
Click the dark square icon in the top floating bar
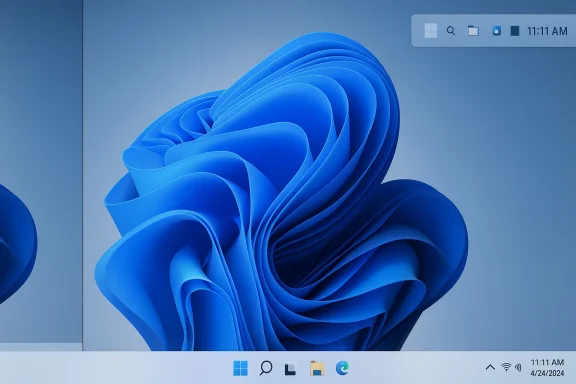(x=515, y=31)
